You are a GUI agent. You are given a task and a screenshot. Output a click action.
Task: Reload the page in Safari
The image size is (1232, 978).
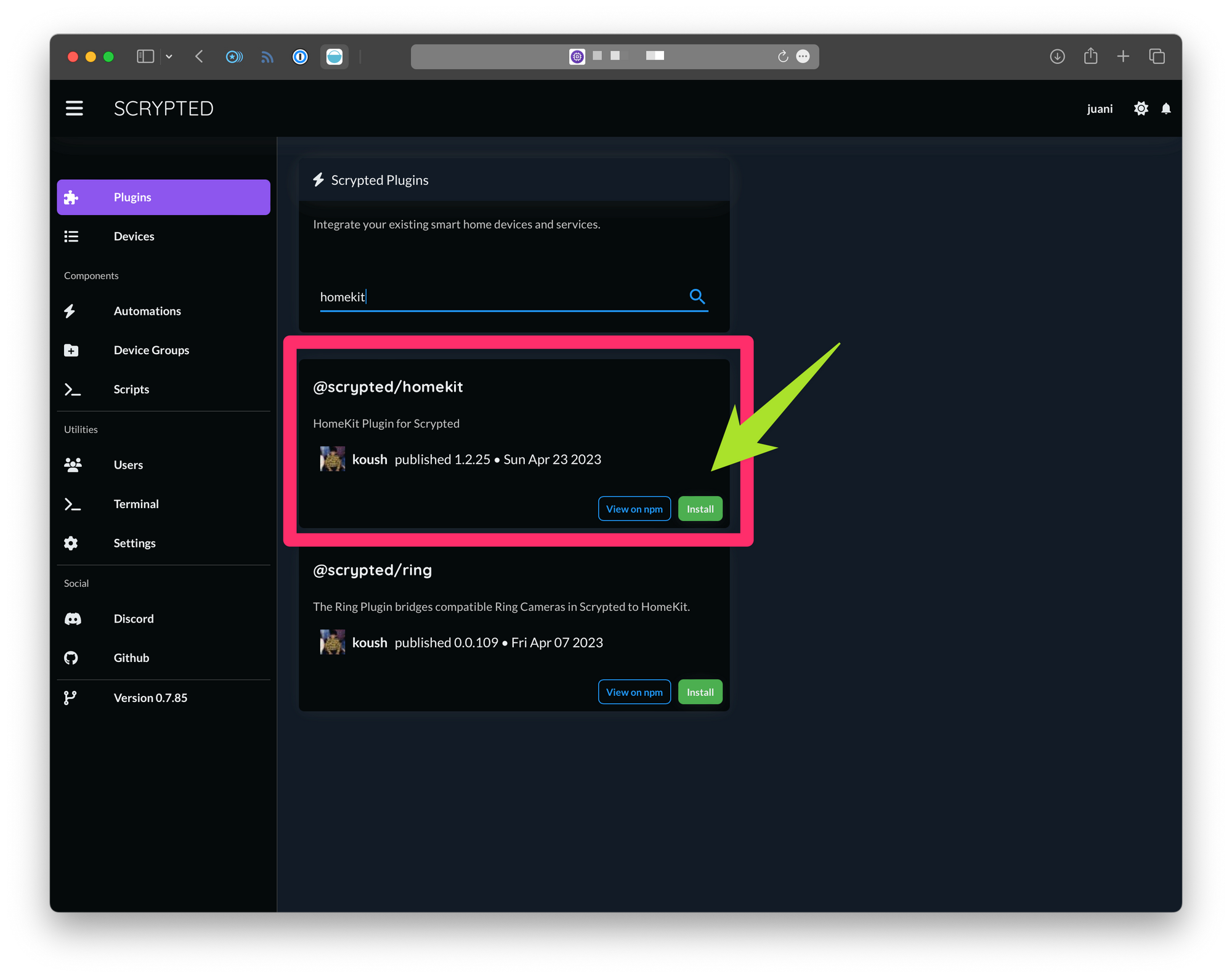coord(783,57)
